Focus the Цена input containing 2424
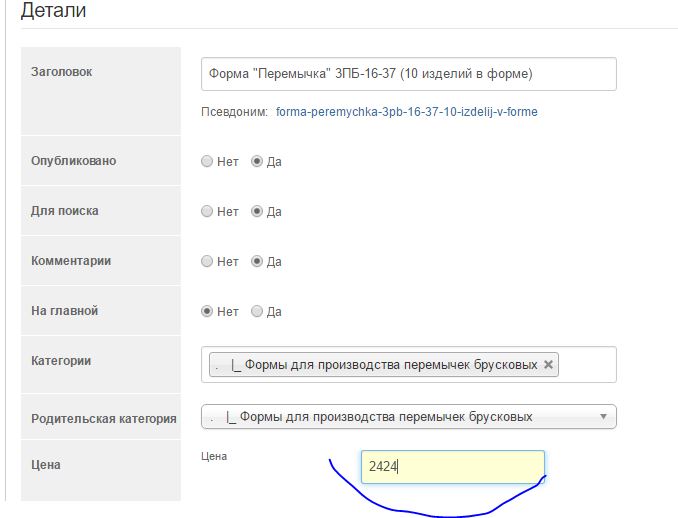 pos(452,466)
